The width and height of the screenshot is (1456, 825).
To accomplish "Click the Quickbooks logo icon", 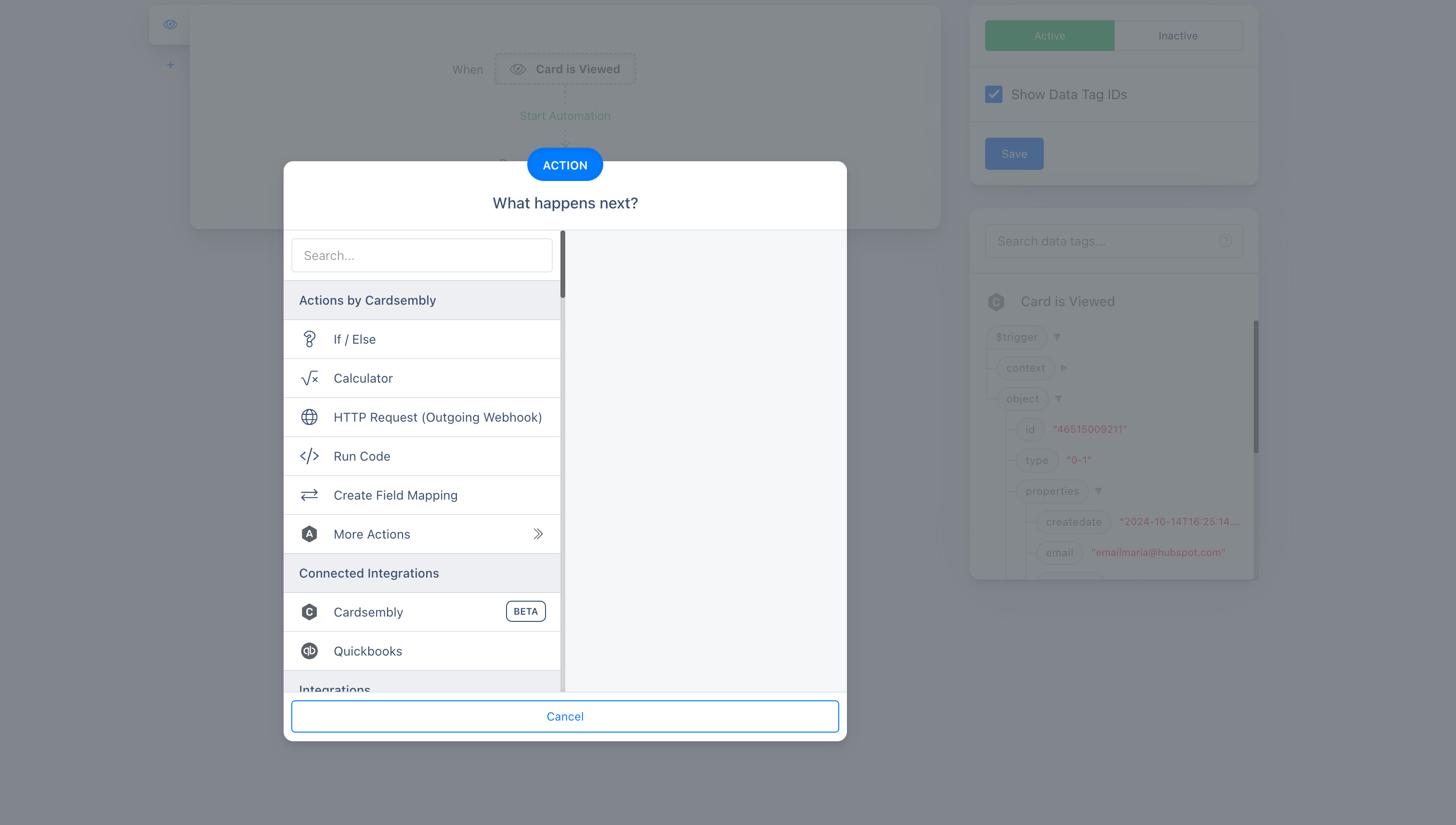I will tap(309, 651).
